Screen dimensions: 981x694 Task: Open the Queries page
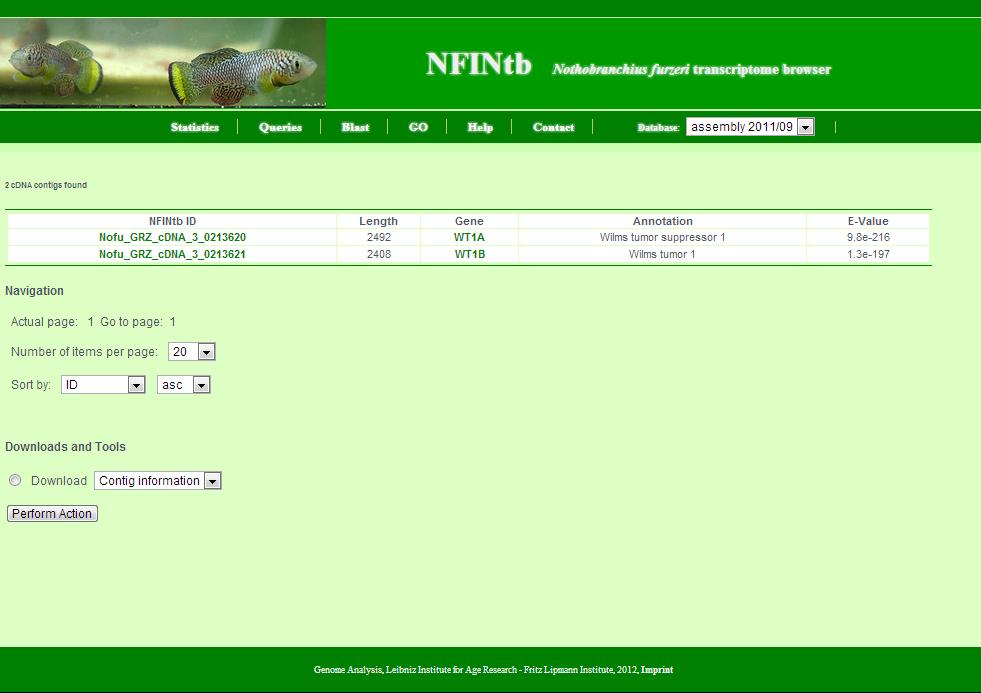[x=280, y=127]
